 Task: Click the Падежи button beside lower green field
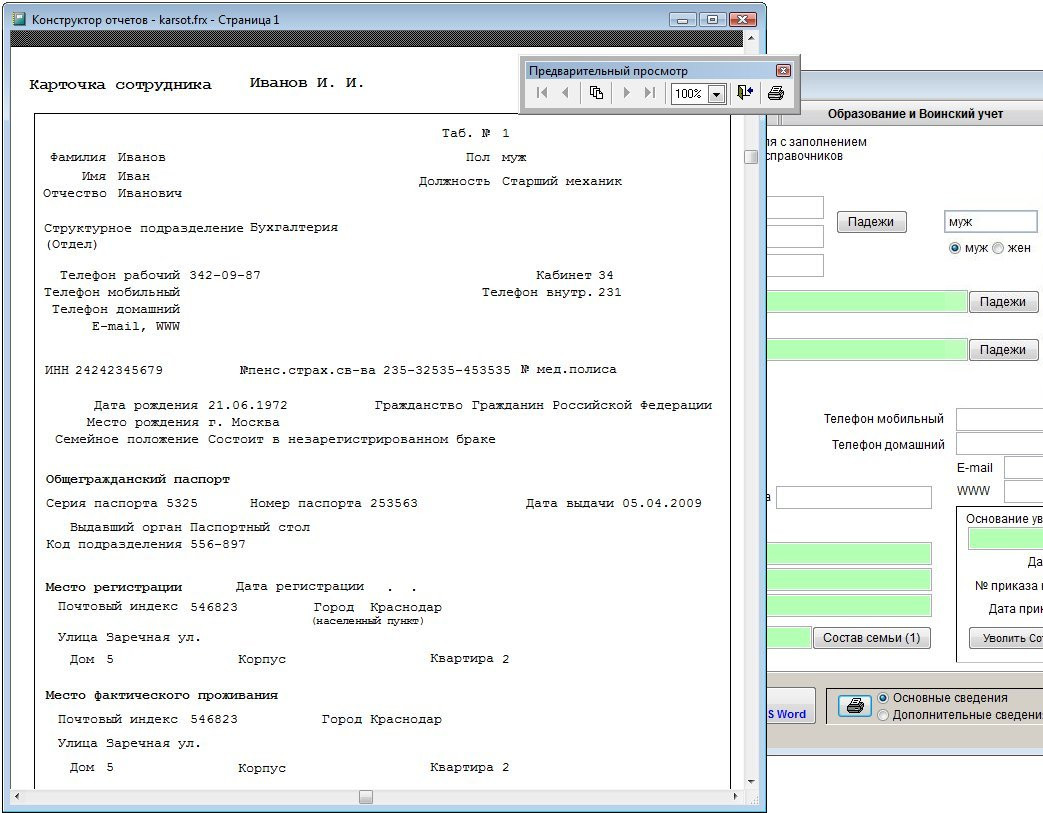[x=1003, y=350]
